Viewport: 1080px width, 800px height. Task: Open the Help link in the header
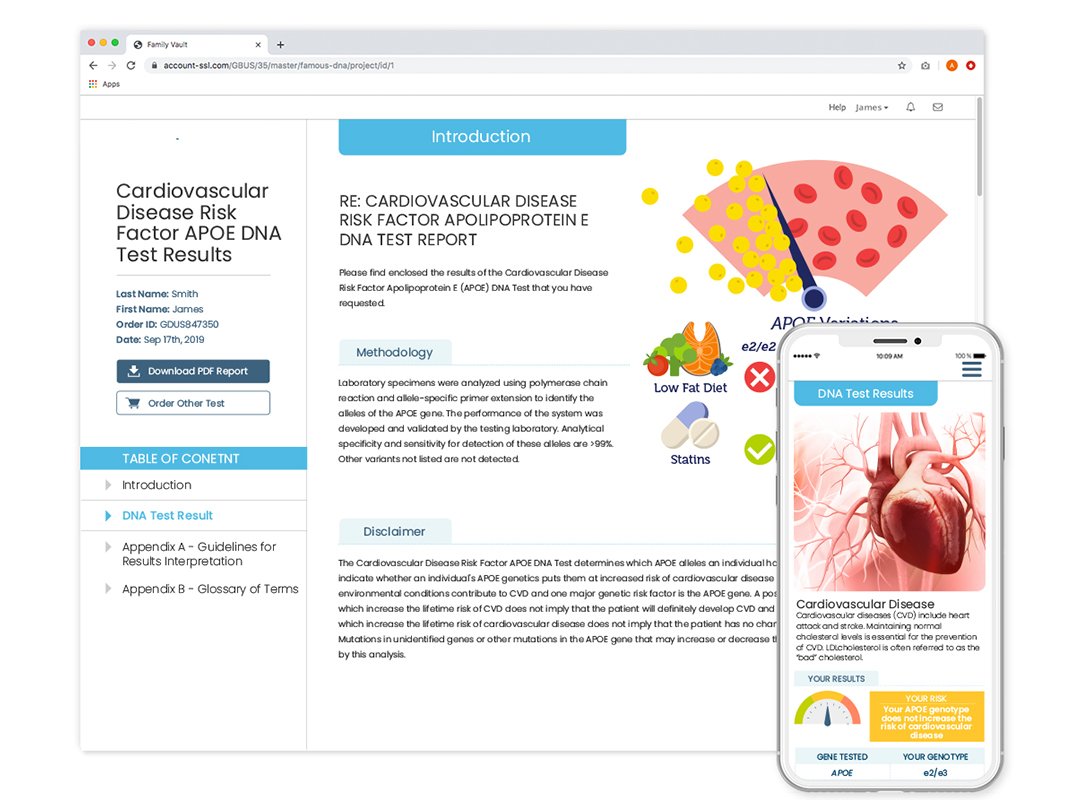[837, 107]
